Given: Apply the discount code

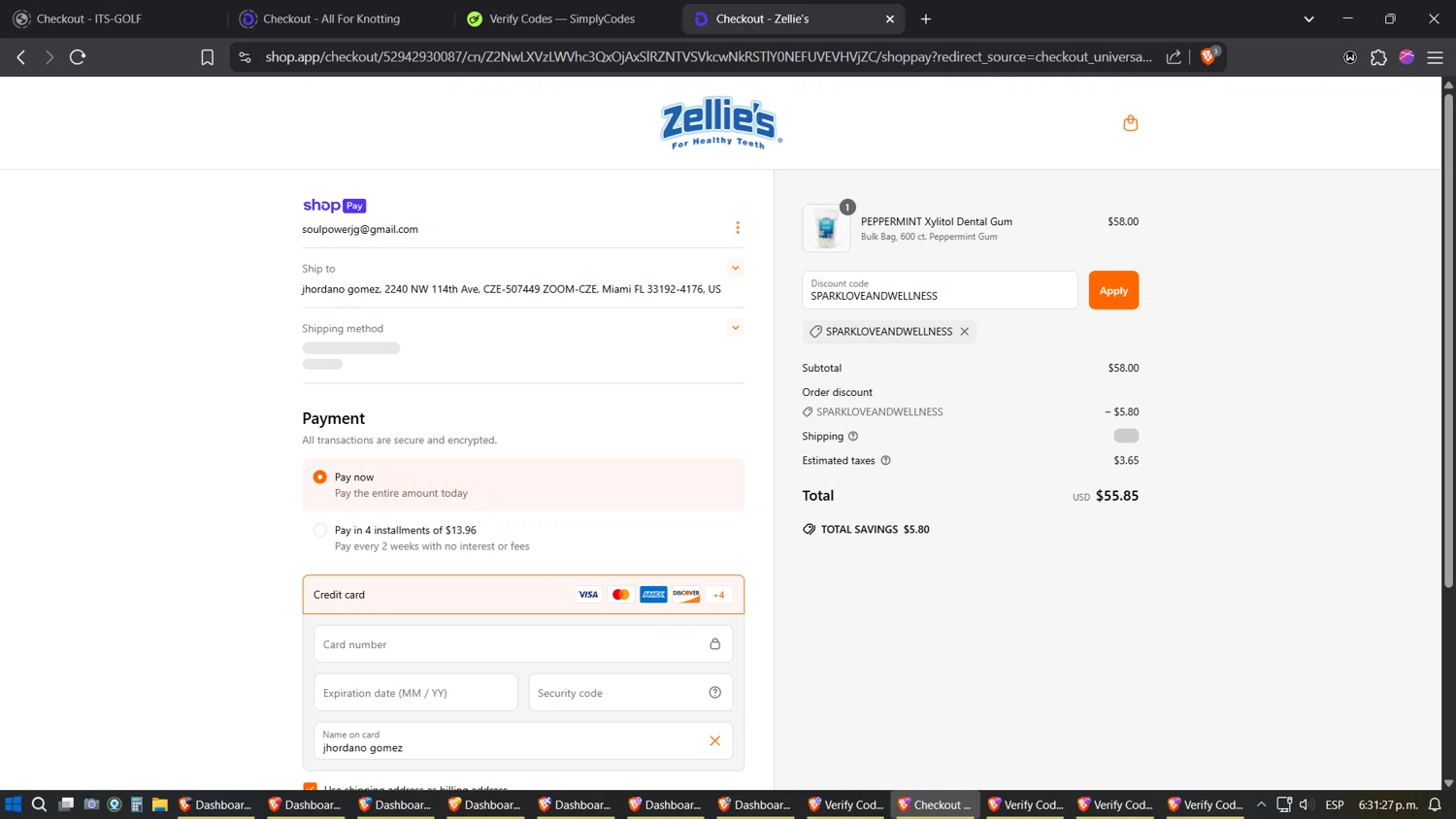Looking at the screenshot, I should (x=1113, y=290).
